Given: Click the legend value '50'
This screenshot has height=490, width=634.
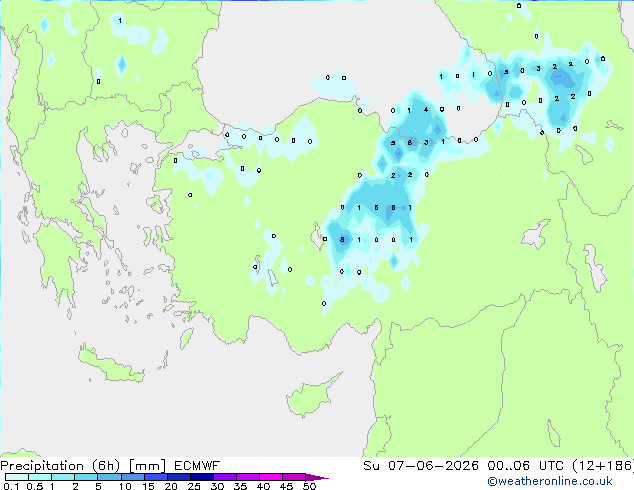Looking at the screenshot, I should pos(309,486).
